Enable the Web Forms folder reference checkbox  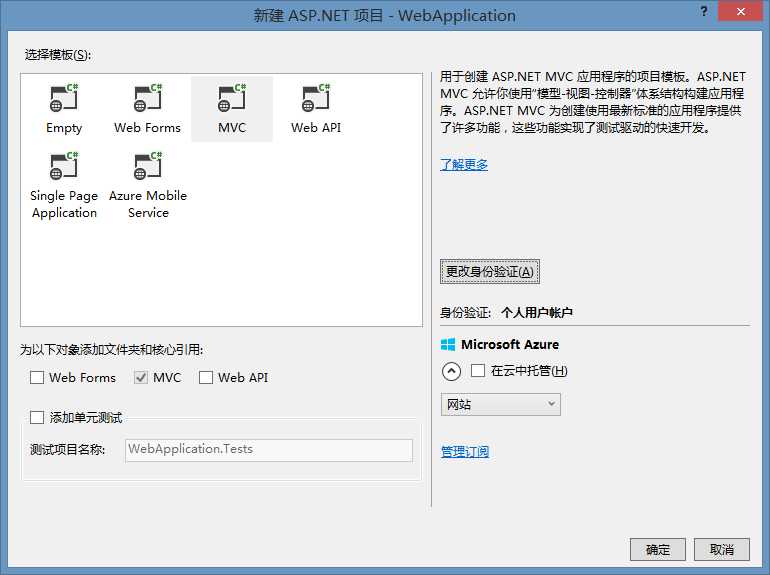point(37,378)
